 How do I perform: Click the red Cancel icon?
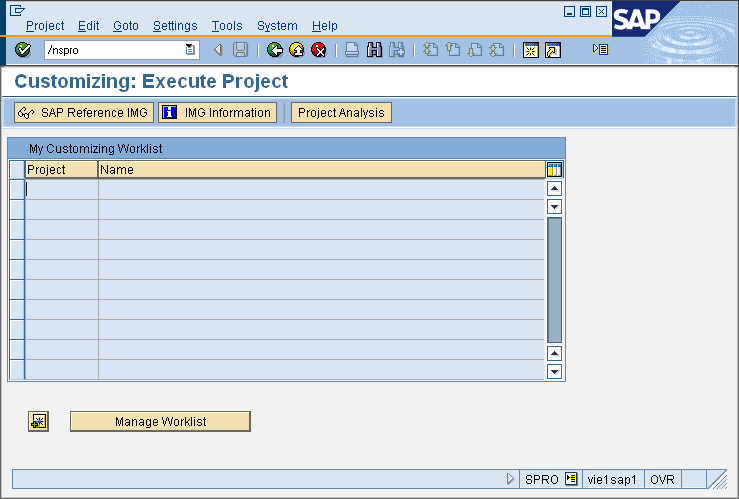tap(318, 50)
